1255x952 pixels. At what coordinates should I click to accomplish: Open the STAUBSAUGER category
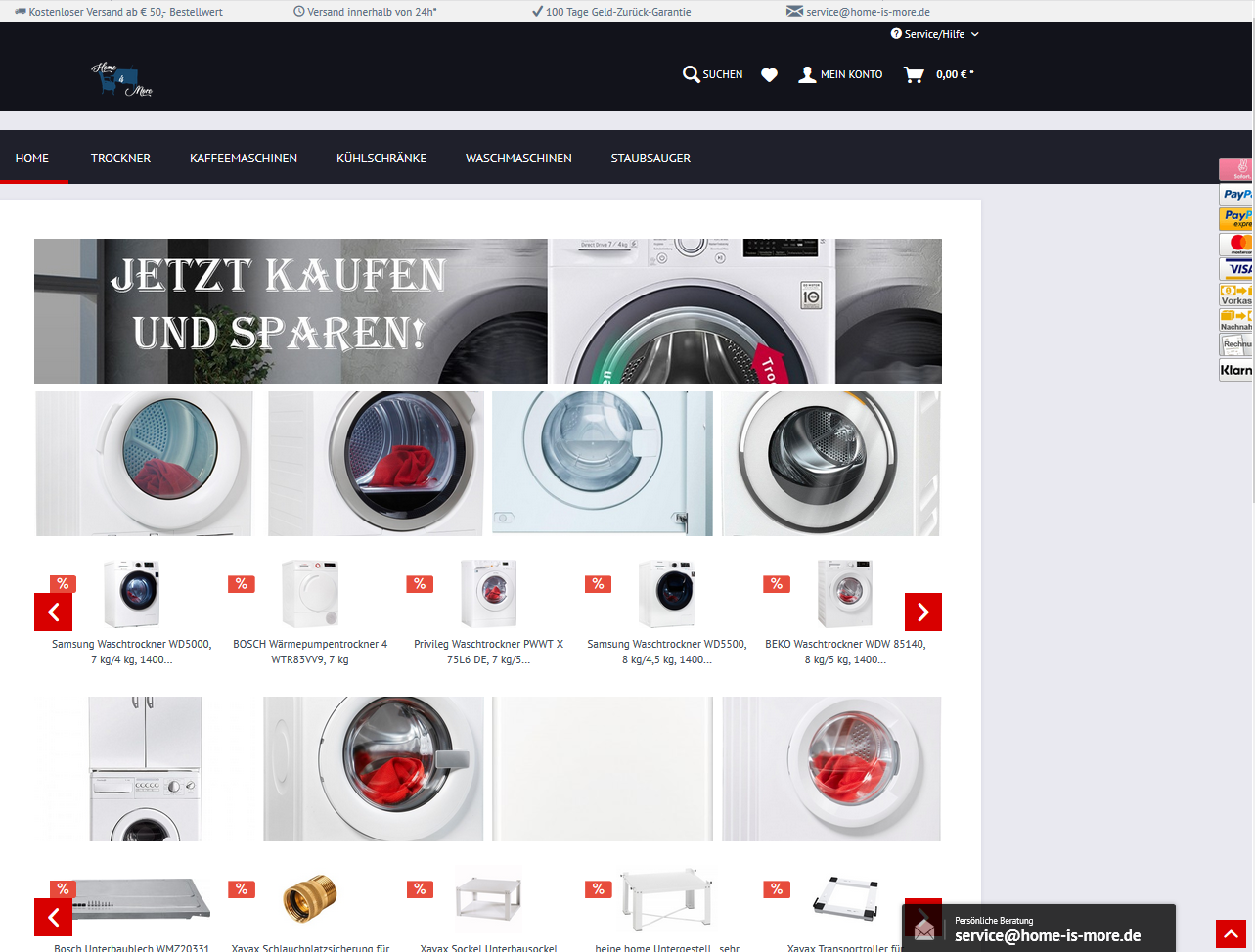(650, 158)
